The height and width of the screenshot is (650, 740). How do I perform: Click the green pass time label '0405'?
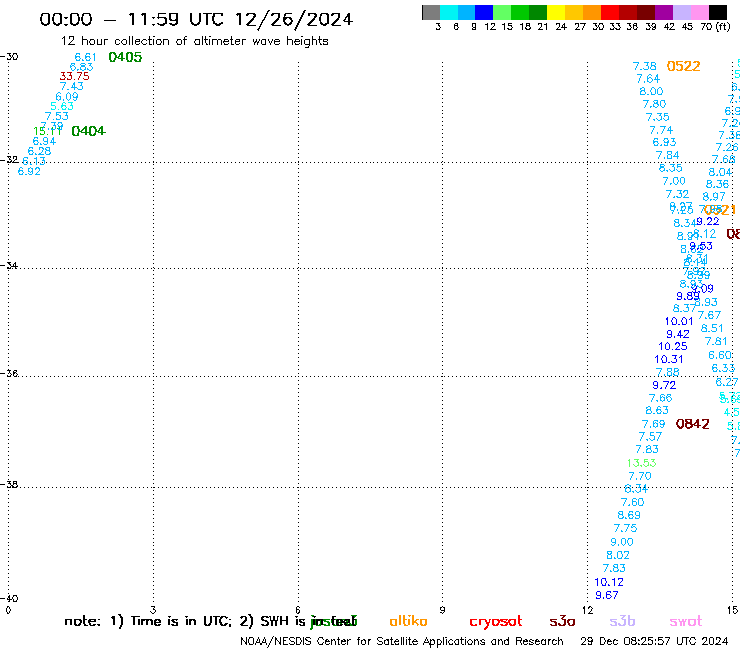point(125,57)
